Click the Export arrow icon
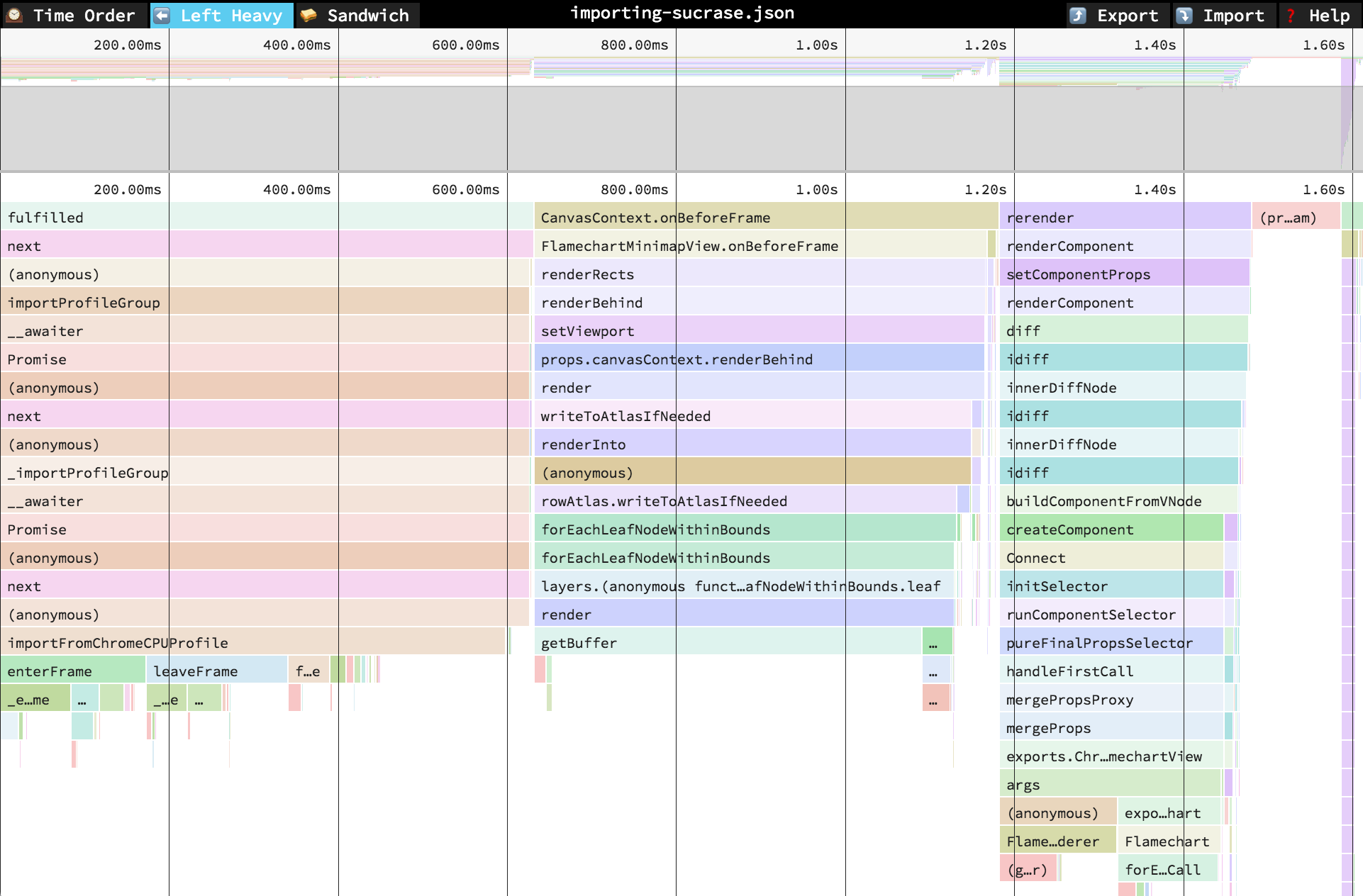The width and height of the screenshot is (1363, 896). [x=1078, y=15]
